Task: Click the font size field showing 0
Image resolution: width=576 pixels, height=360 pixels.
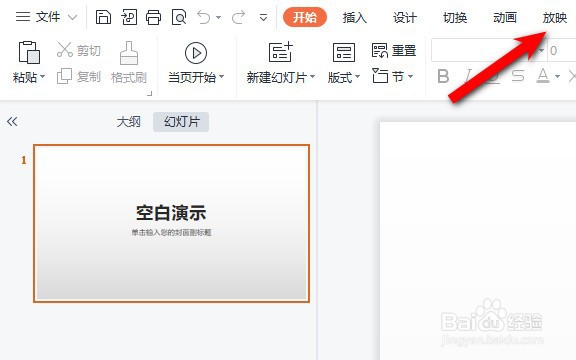Action: 561,50
